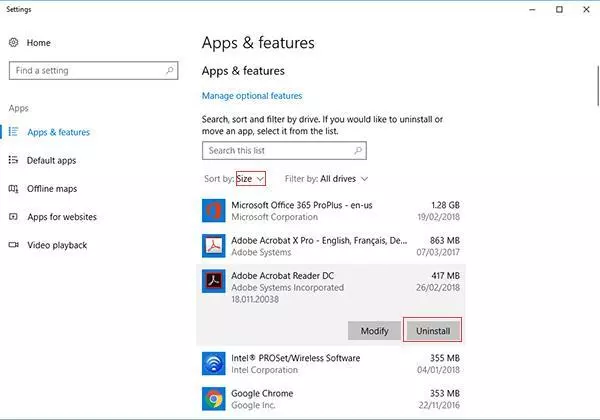The height and width of the screenshot is (420, 600).
Task: Click the date 26/02/2018
Action: (438, 287)
